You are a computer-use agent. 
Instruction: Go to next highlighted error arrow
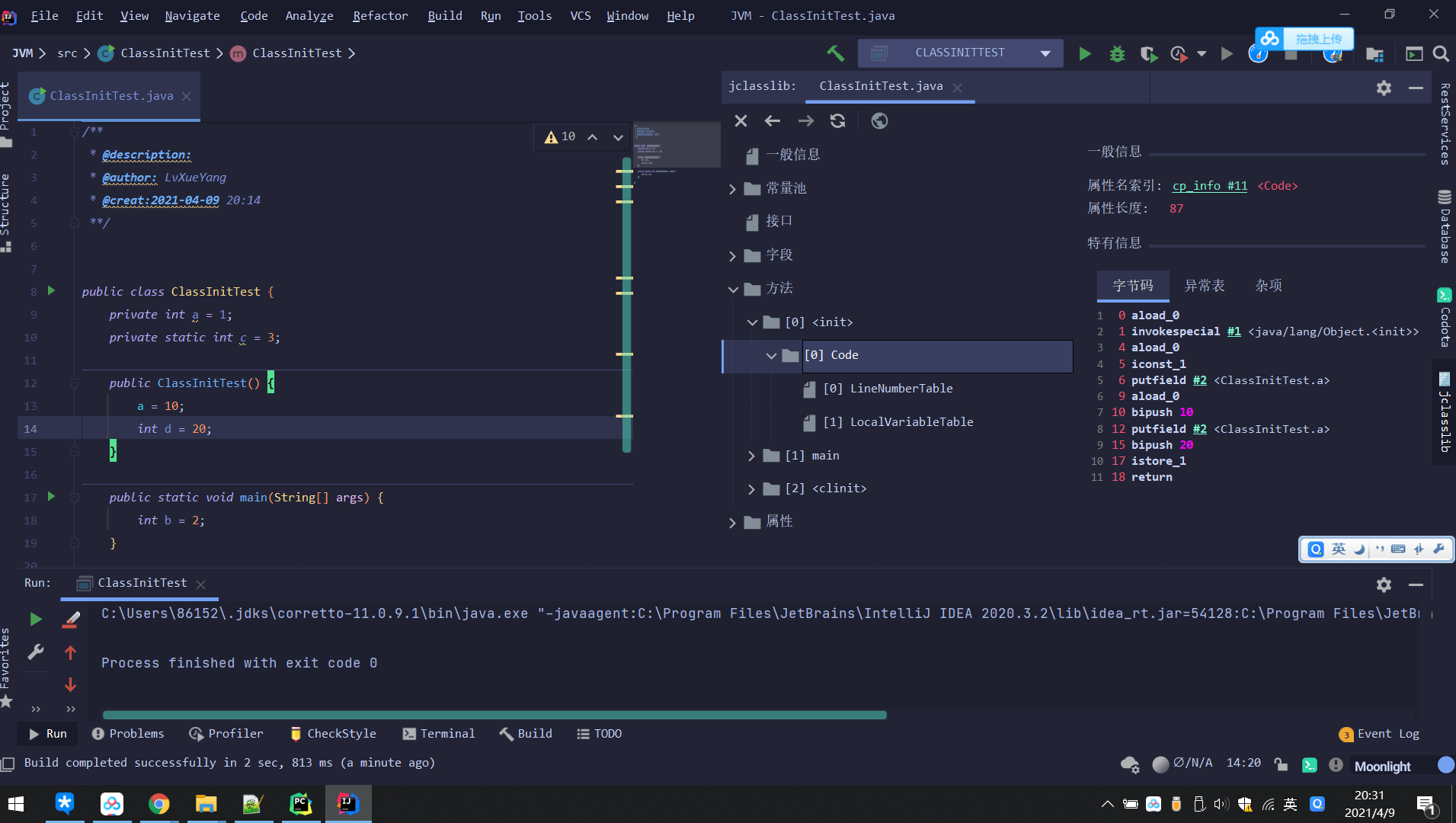point(618,137)
